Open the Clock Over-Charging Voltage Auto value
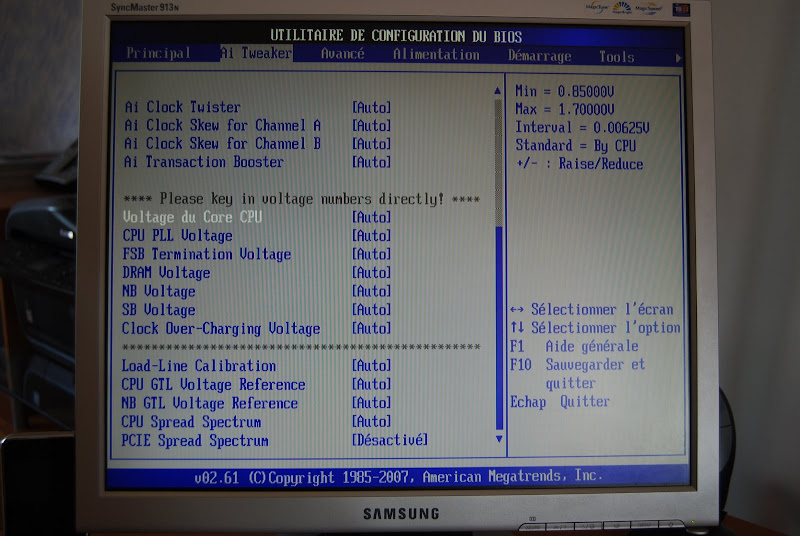This screenshot has width=800, height=536. tap(371, 329)
